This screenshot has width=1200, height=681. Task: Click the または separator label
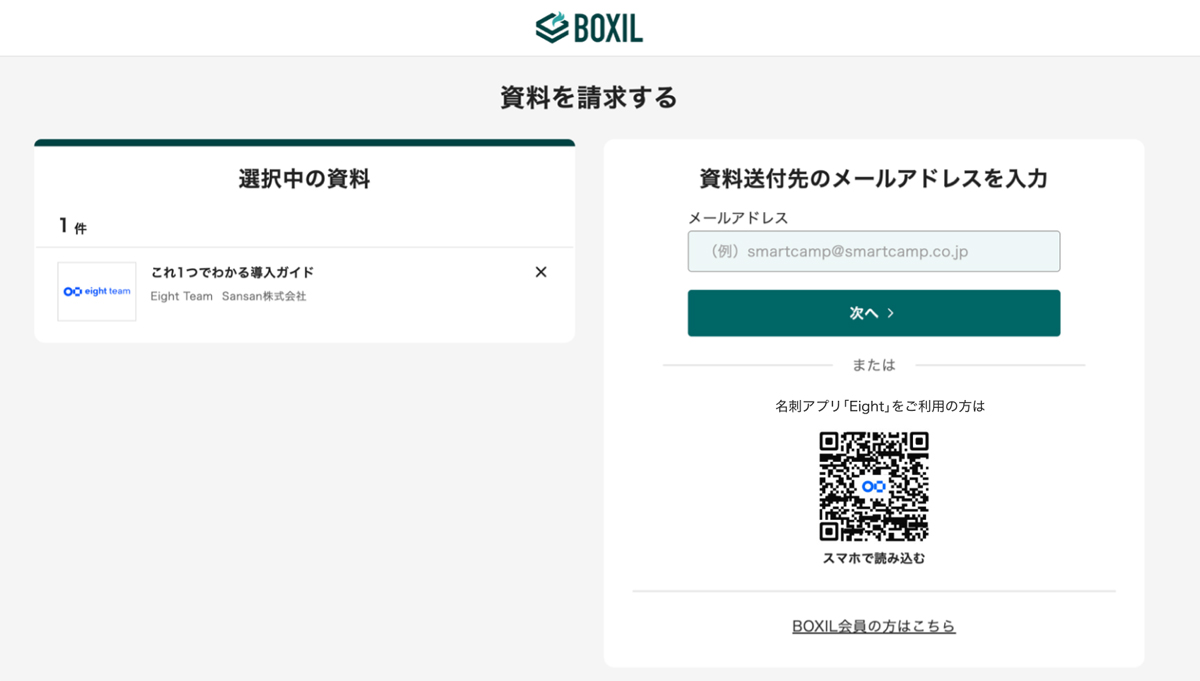[874, 365]
